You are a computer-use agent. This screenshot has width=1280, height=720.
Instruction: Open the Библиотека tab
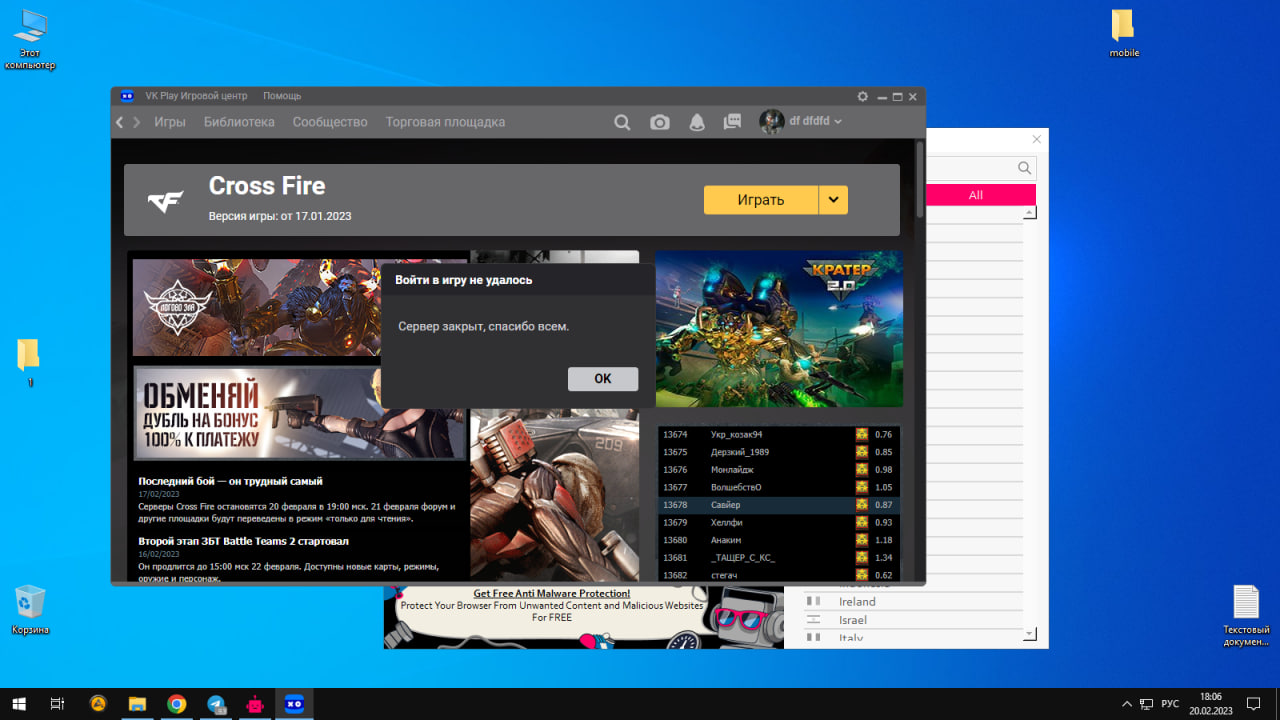click(239, 122)
